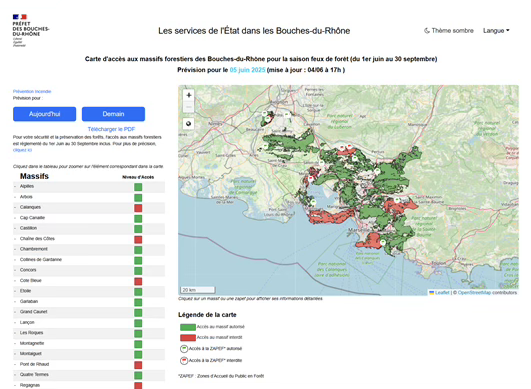This screenshot has height=389, width=531.
Task: Click the Calanques red access swatch
Action: (138, 208)
